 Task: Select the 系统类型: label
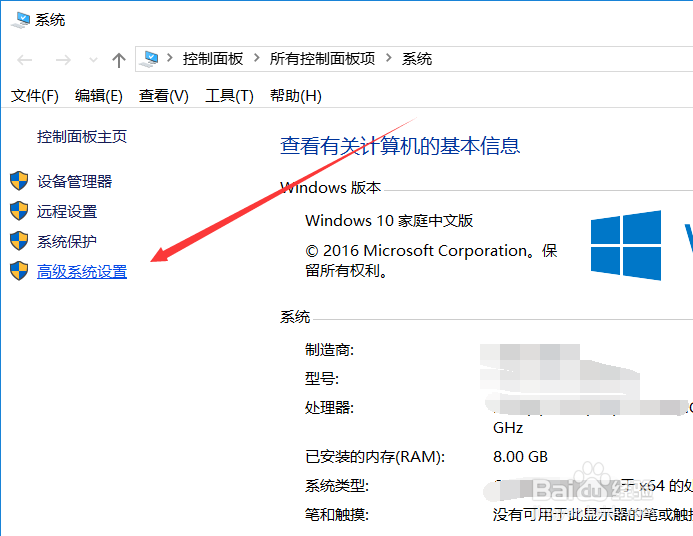337,486
